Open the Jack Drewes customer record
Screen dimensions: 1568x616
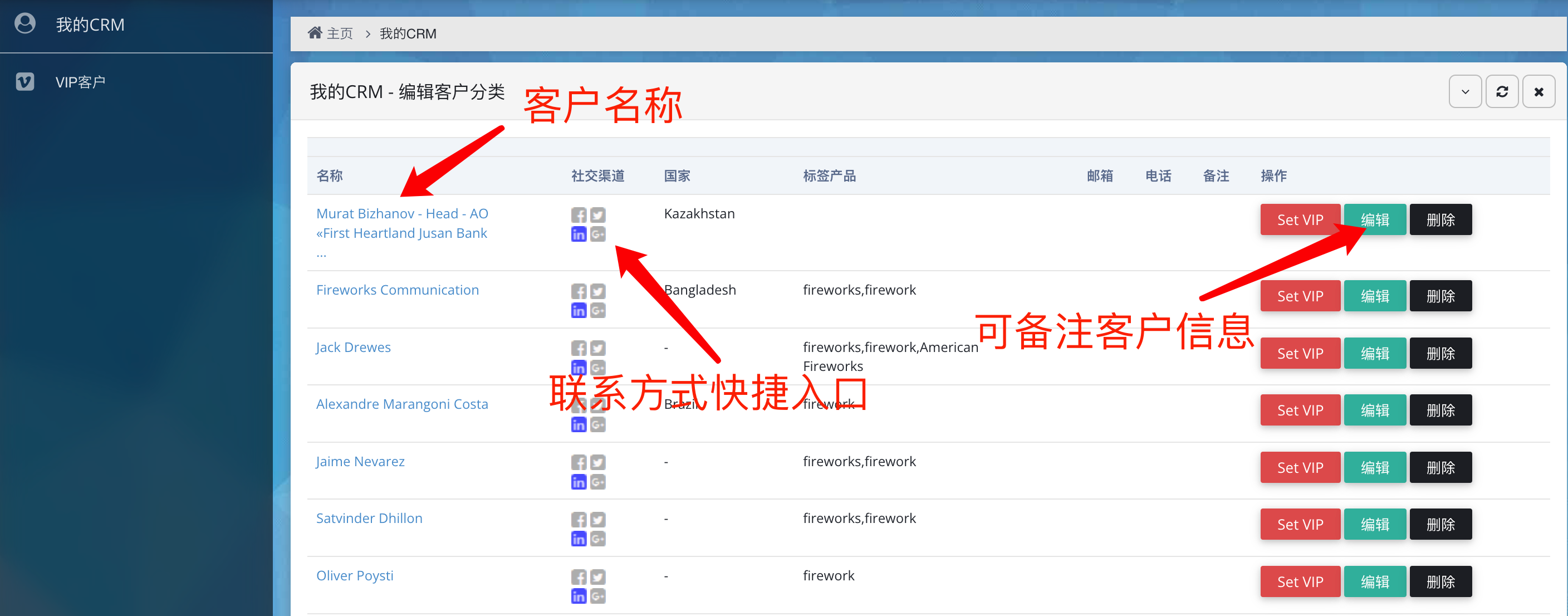(353, 347)
